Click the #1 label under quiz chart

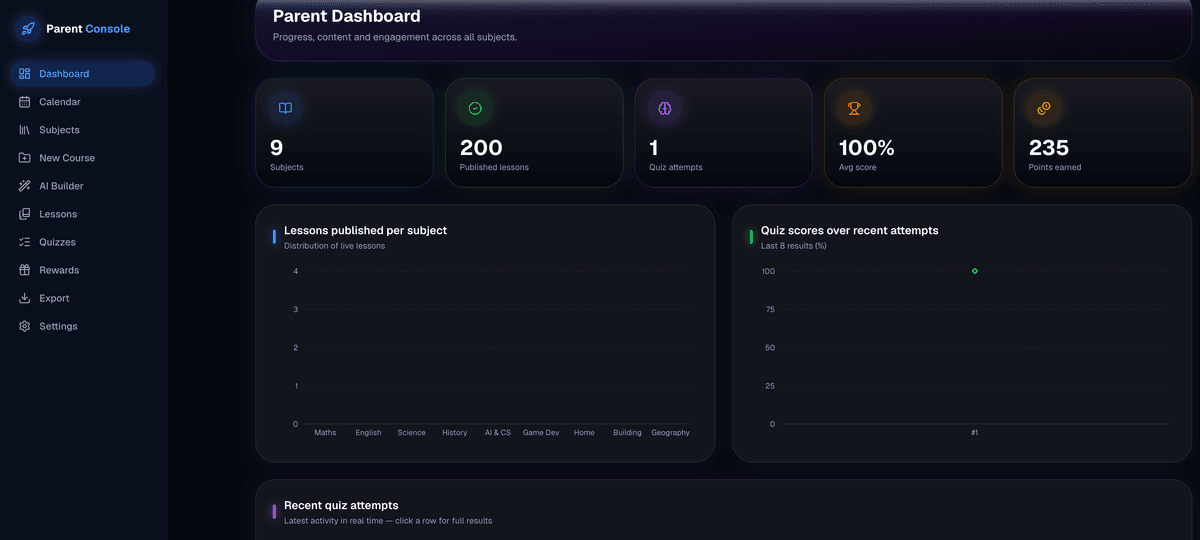(974, 433)
